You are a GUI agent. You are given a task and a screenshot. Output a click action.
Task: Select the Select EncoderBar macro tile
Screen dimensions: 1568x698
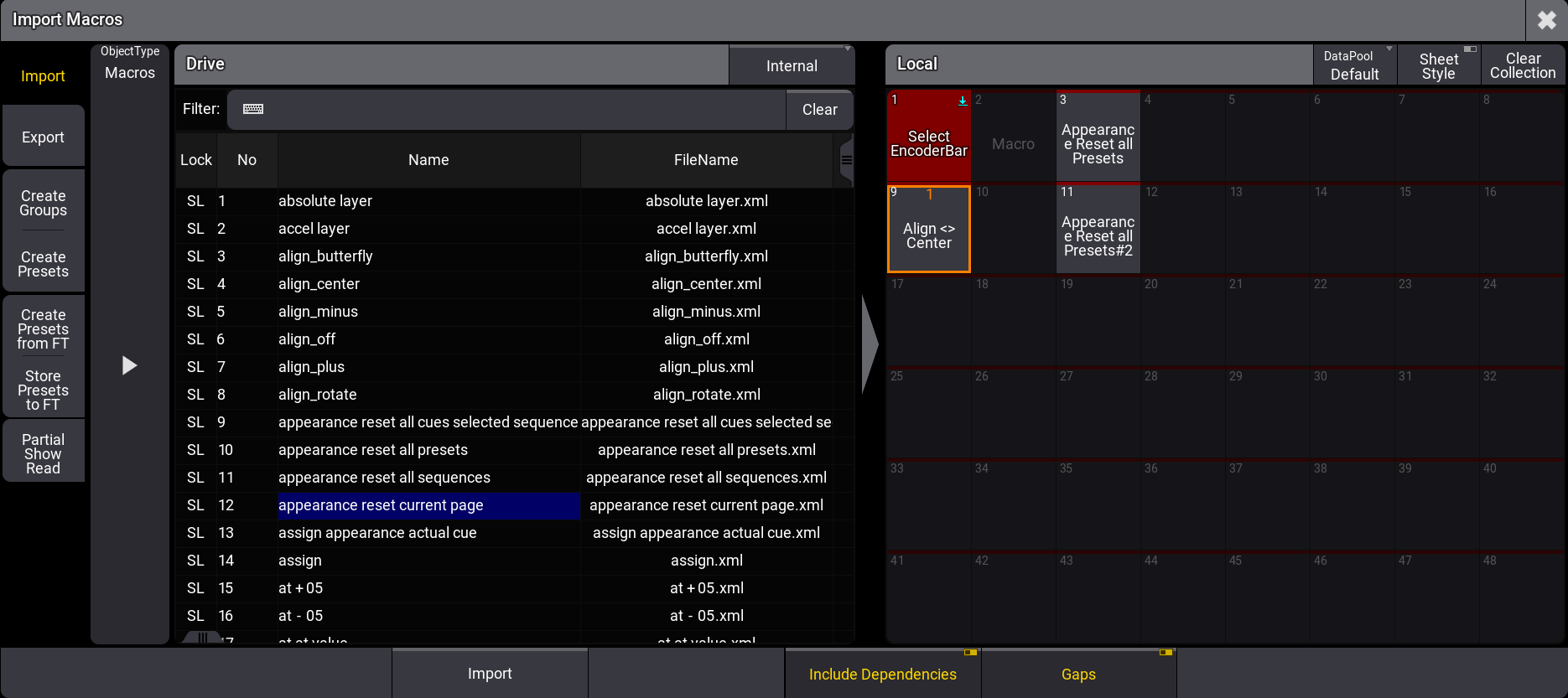pyautogui.click(x=928, y=137)
